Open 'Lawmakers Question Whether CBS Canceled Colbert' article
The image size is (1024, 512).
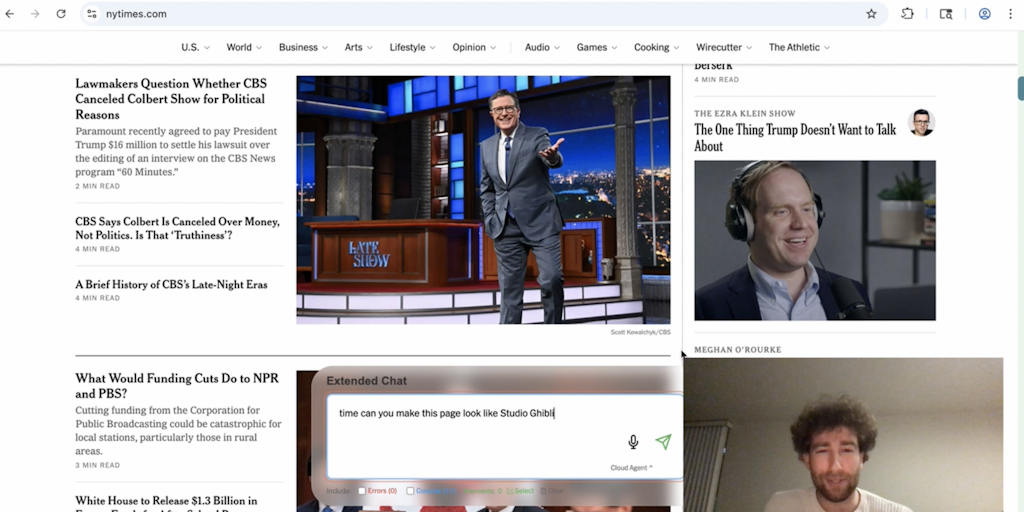[x=171, y=99]
